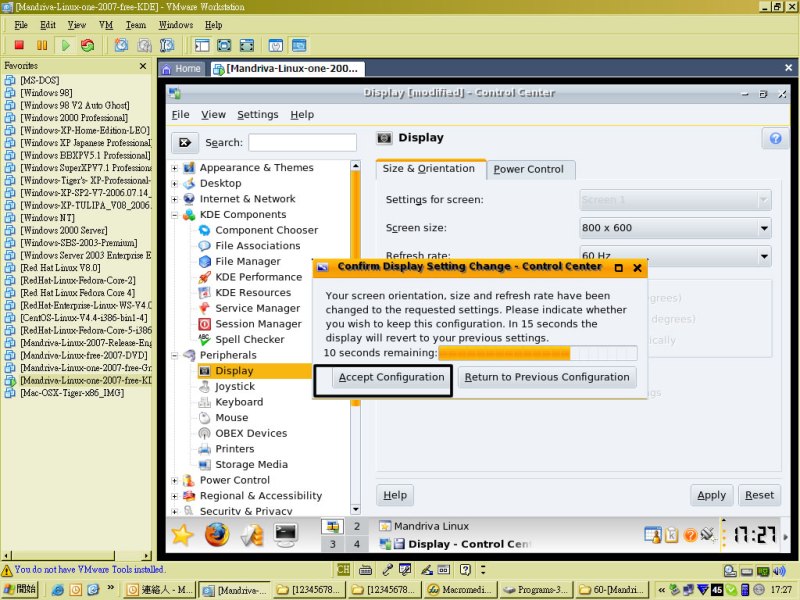Click the Reset button
Screen dimensions: 800x600
pos(759,495)
